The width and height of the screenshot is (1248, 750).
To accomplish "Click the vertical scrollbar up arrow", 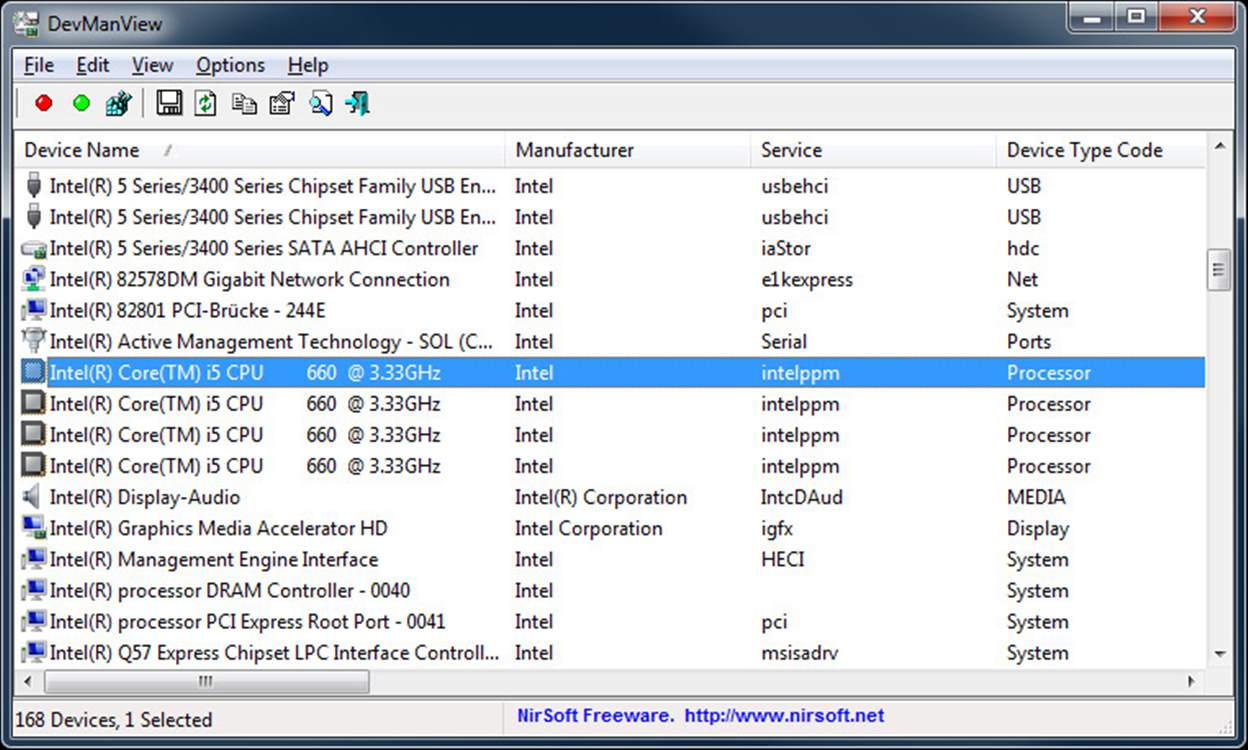I will pos(1219,147).
